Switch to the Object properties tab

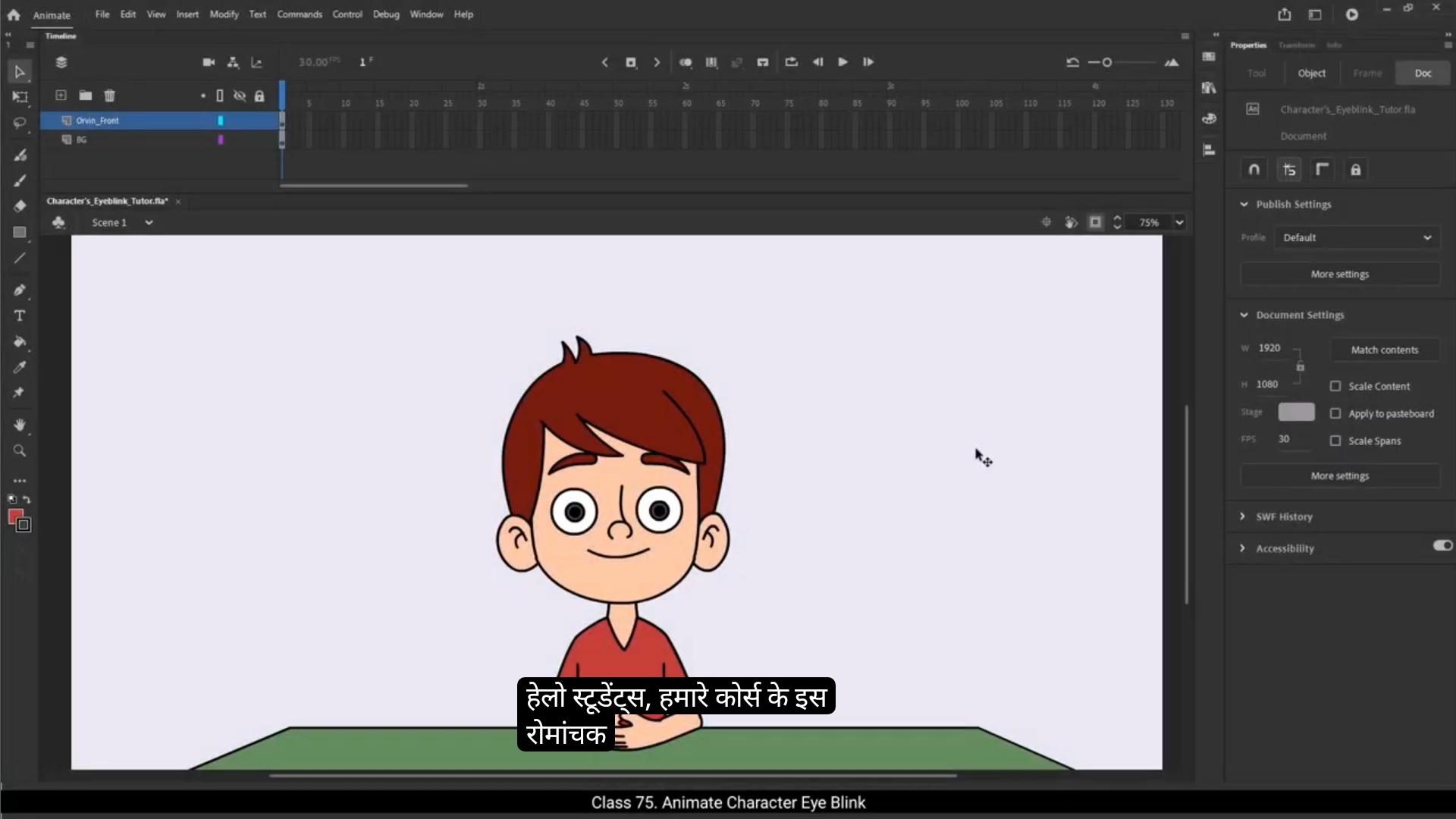pos(1311,73)
